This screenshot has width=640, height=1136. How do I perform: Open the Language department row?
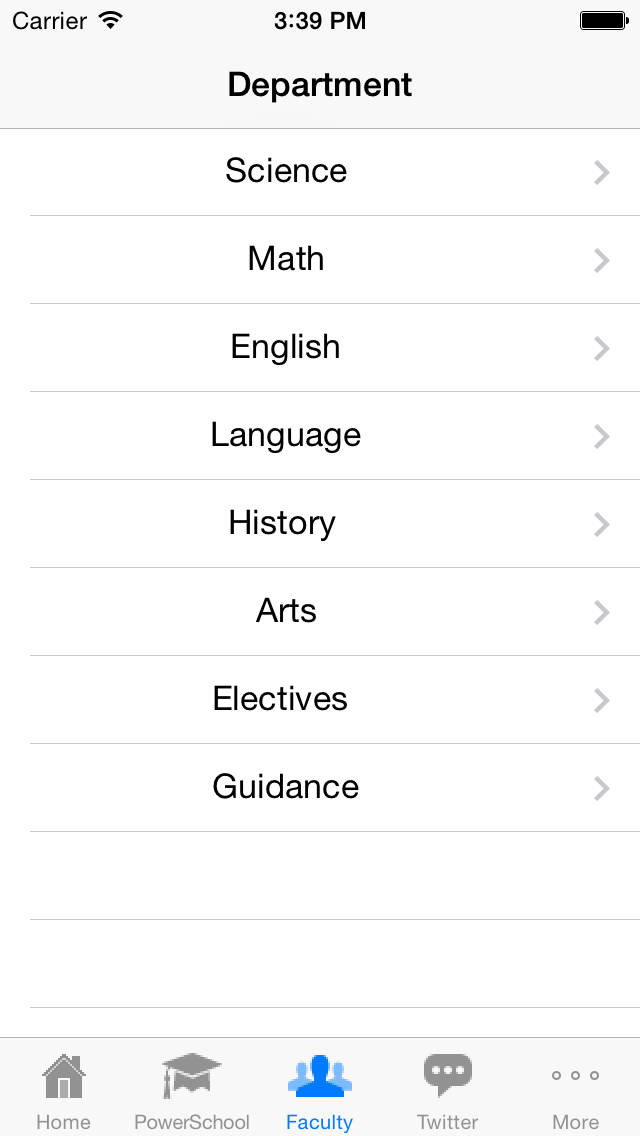(x=286, y=436)
